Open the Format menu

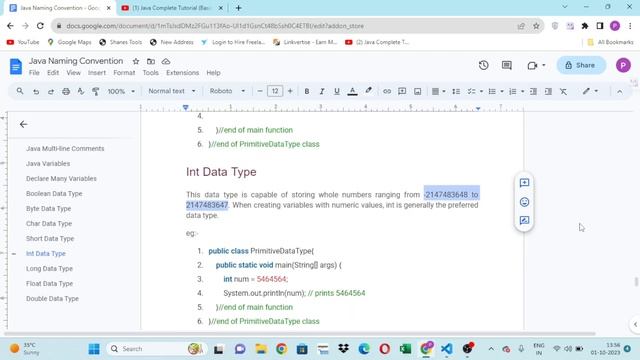(124, 73)
